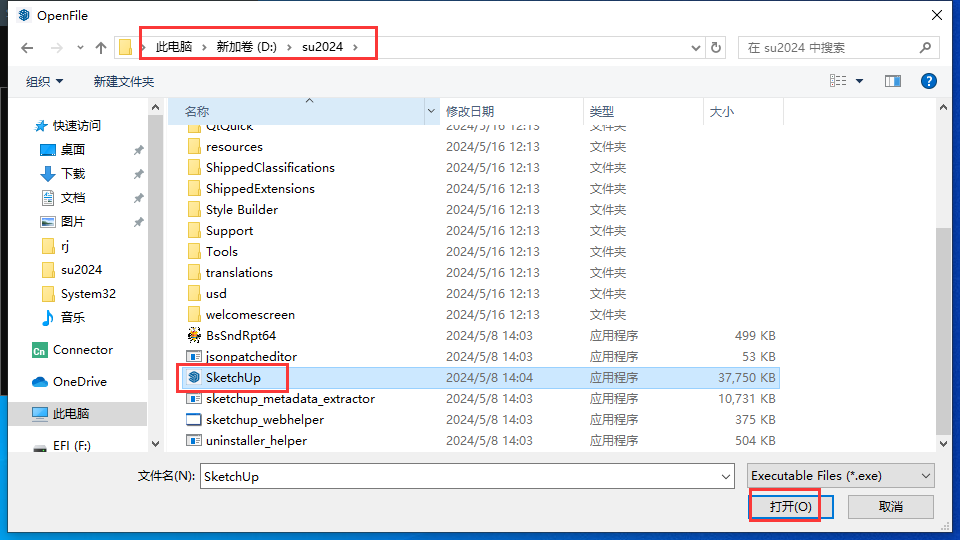This screenshot has height=540, width=960.
Task: Refresh the su2024 folder view
Action: tap(716, 47)
